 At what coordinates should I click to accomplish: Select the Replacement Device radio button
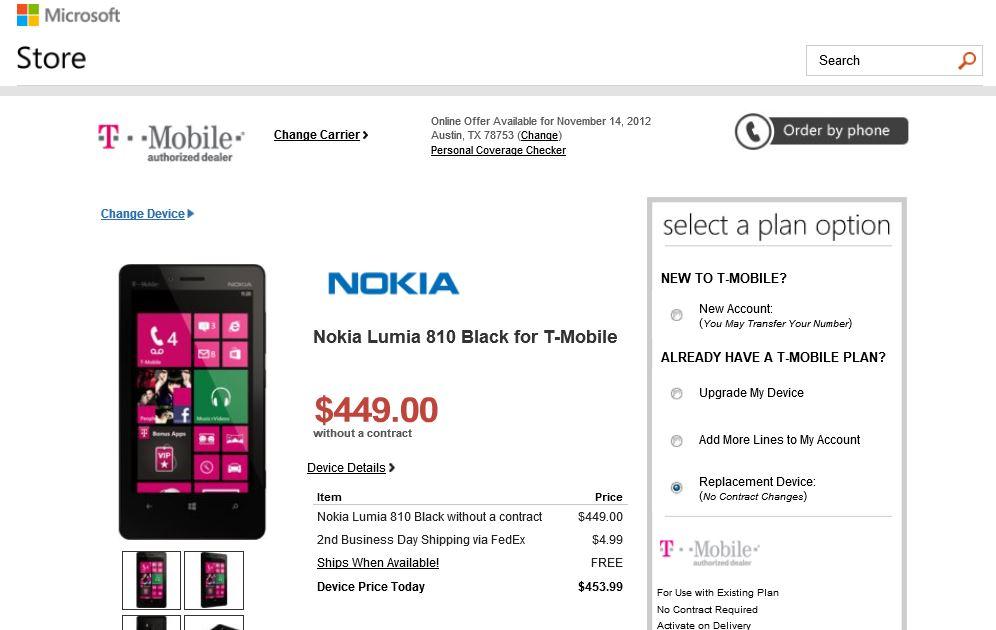677,488
